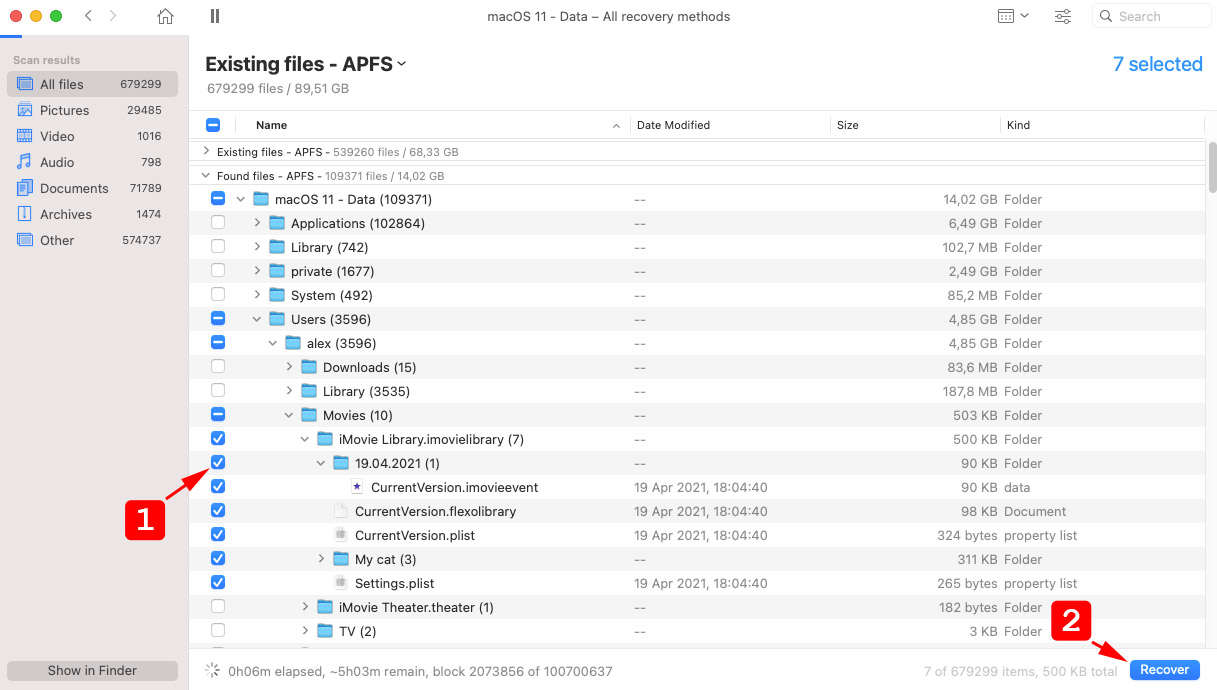Click the 19.04.2021 folder icon
Screen dimensions: 1217x690
click(341, 463)
